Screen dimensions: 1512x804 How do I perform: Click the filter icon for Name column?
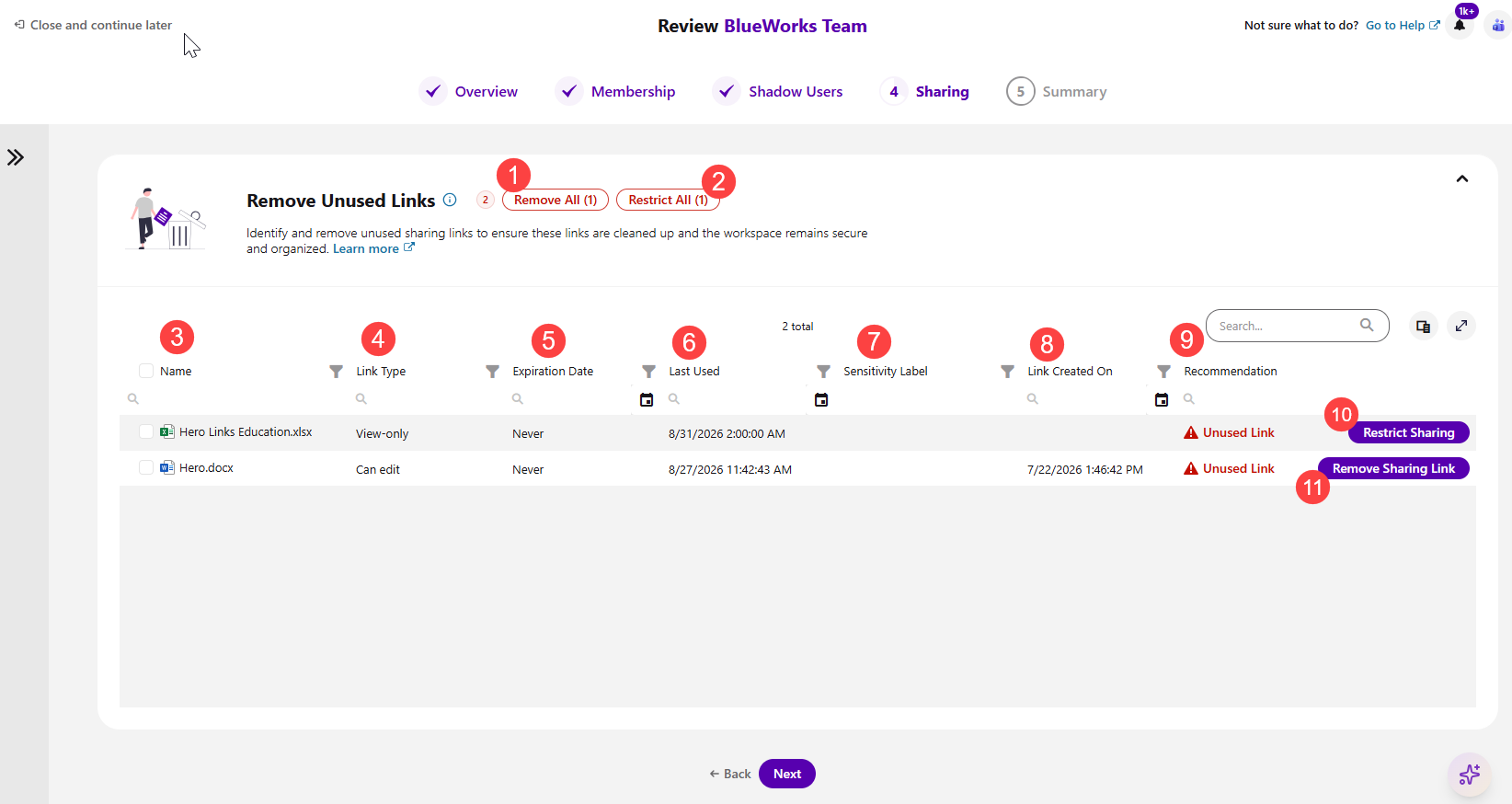click(337, 372)
